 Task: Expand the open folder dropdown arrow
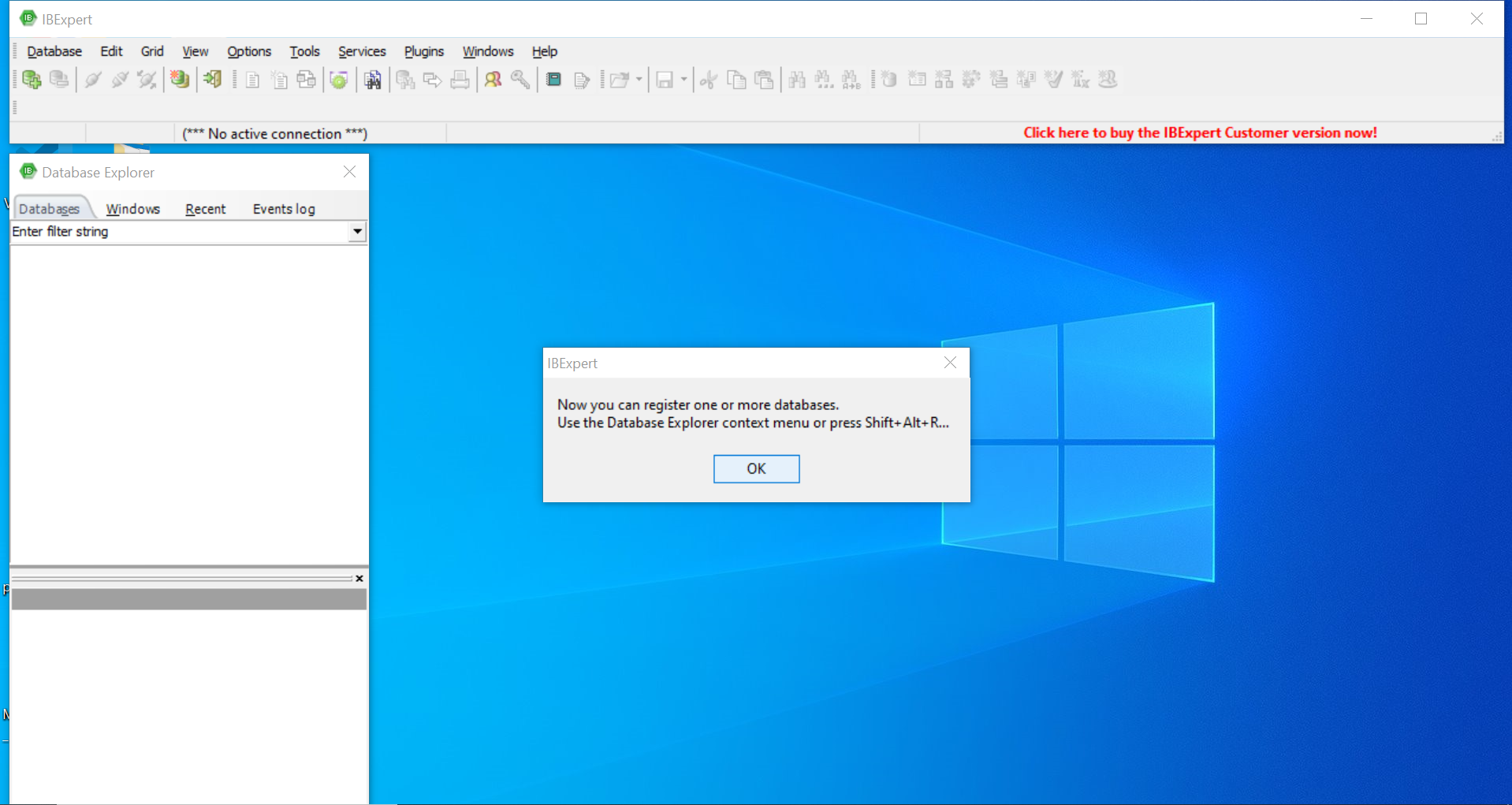(x=639, y=80)
